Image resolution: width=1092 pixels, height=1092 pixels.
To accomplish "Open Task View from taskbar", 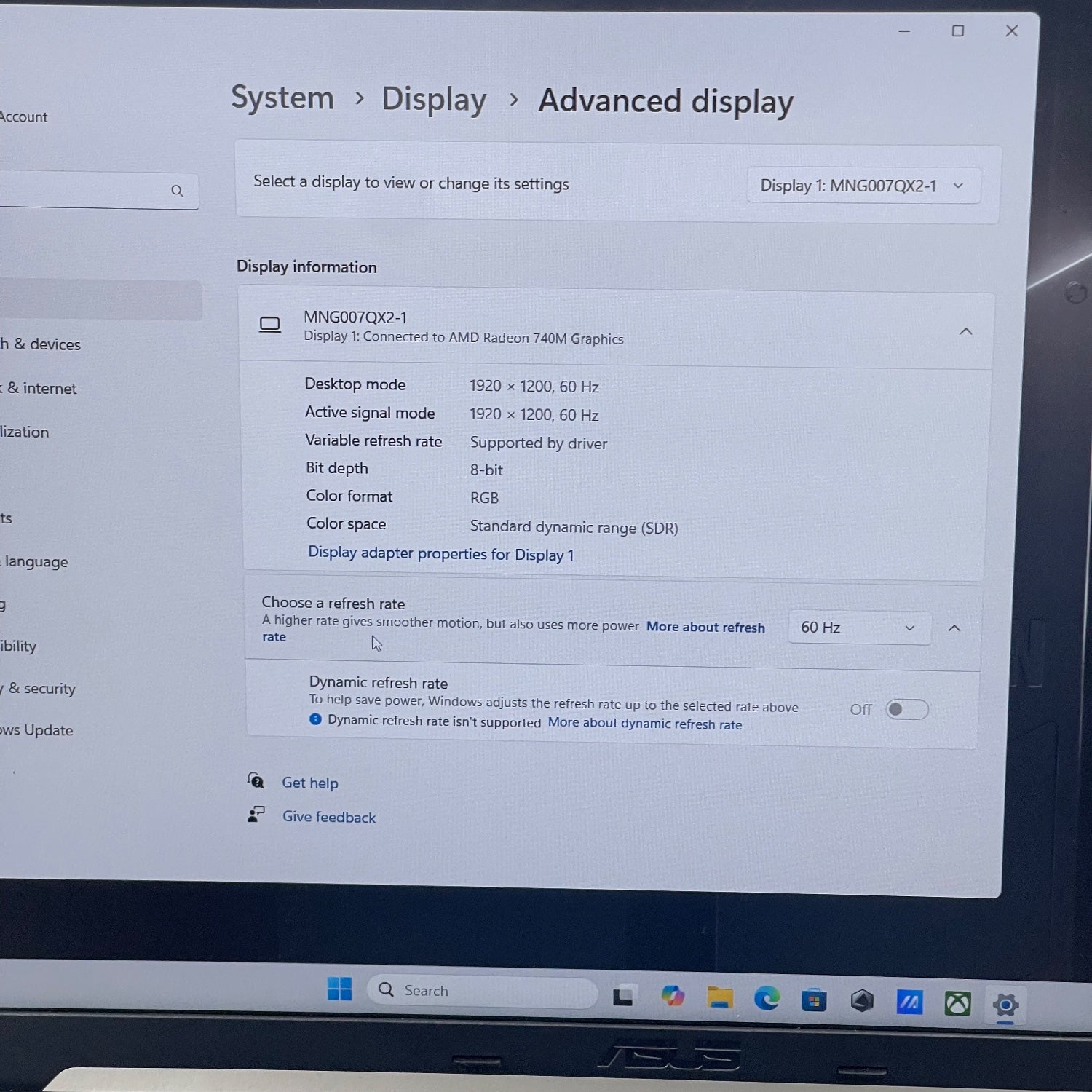I will point(622,997).
